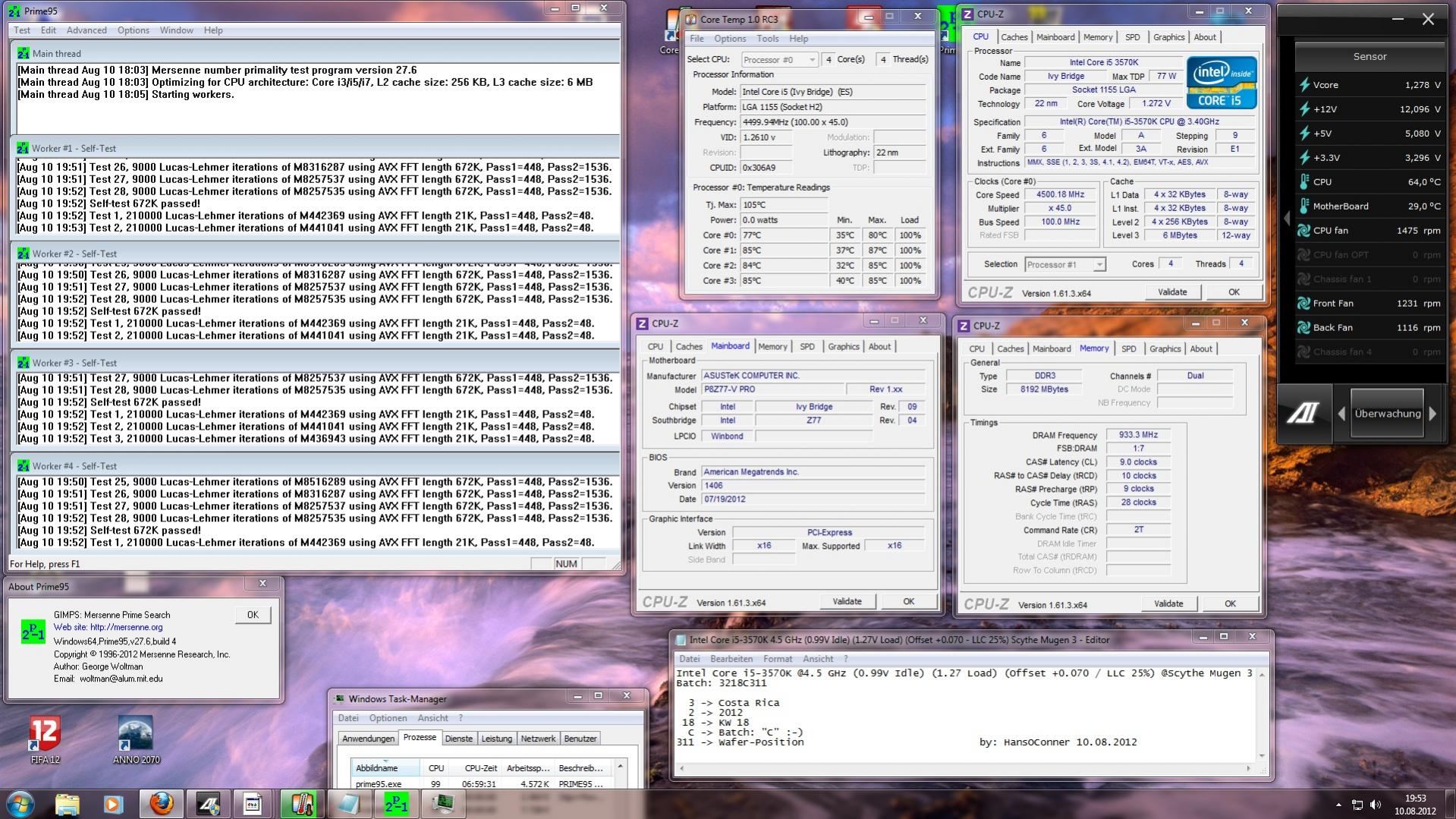Click the Worker #2 Self-Test window icon
This screenshot has width=1456, height=819.
click(x=24, y=254)
